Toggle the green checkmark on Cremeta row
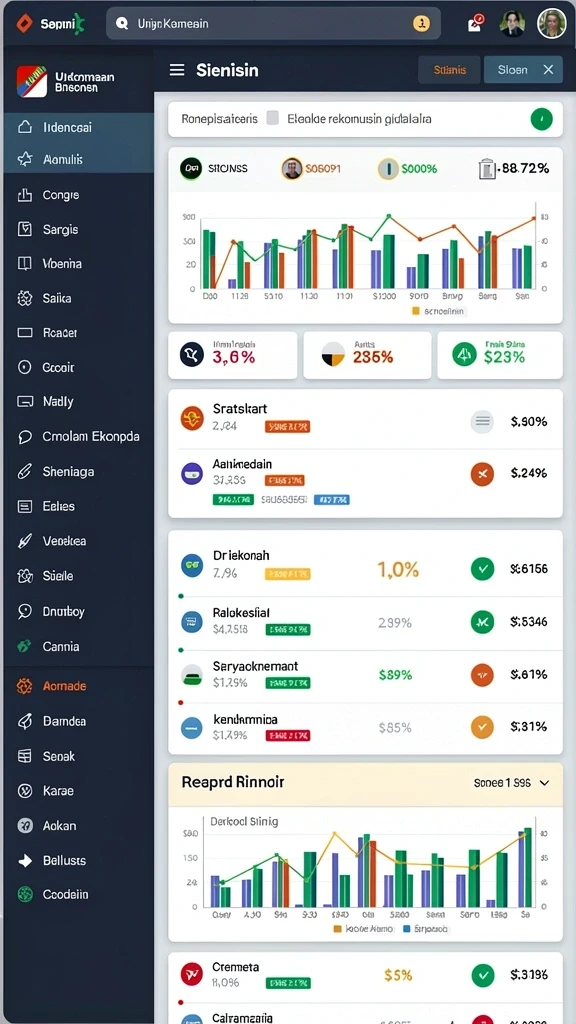 point(483,975)
